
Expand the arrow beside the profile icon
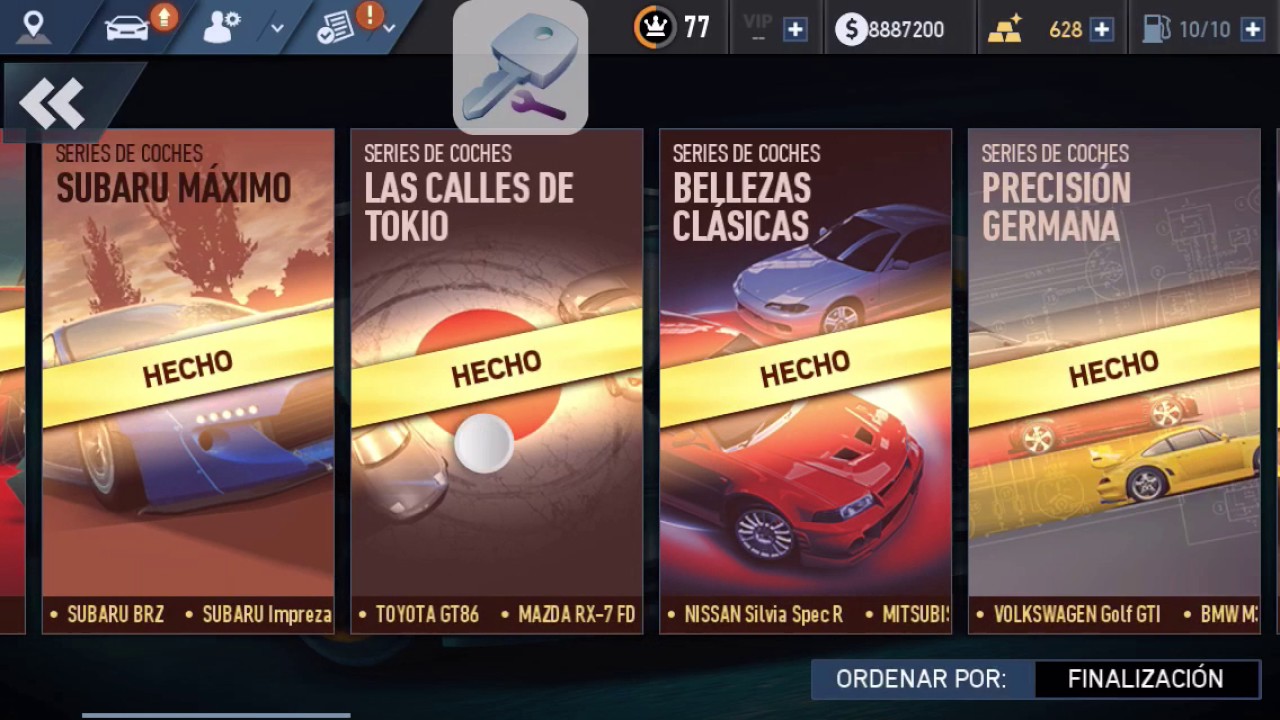click(277, 29)
